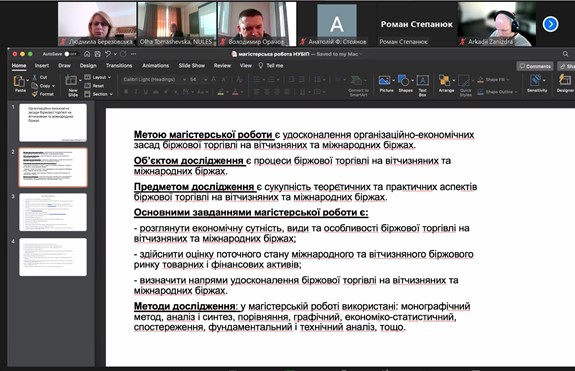Viewport: 575px width, 371px height.
Task: Click the Shape Fill paint bucket
Action: coord(480,80)
